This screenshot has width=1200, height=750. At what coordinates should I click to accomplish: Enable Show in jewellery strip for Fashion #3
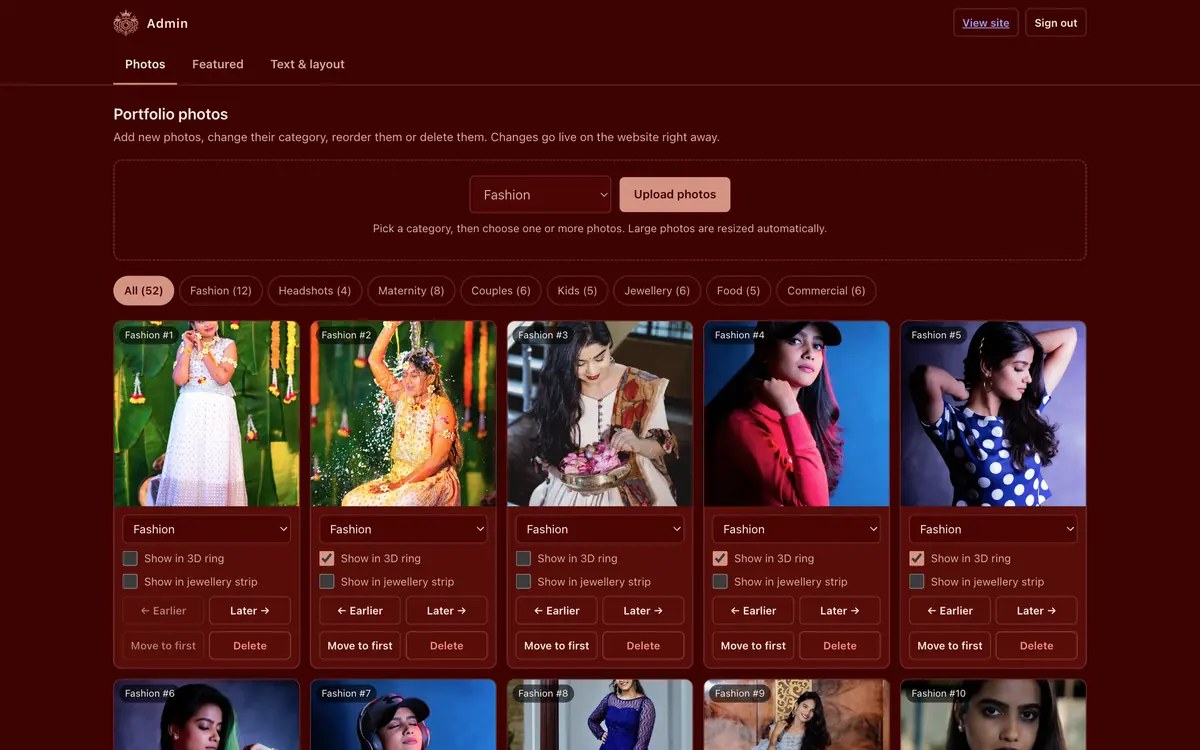coord(523,581)
